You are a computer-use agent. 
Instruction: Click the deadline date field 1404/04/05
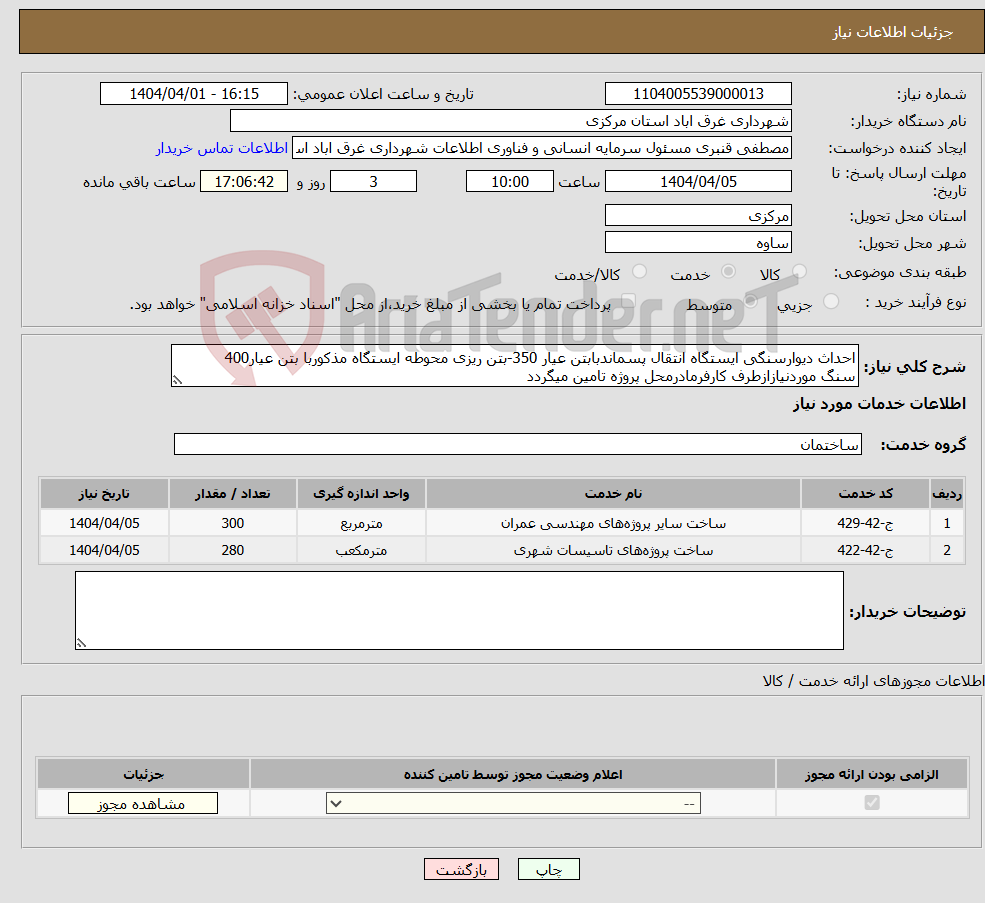click(698, 182)
